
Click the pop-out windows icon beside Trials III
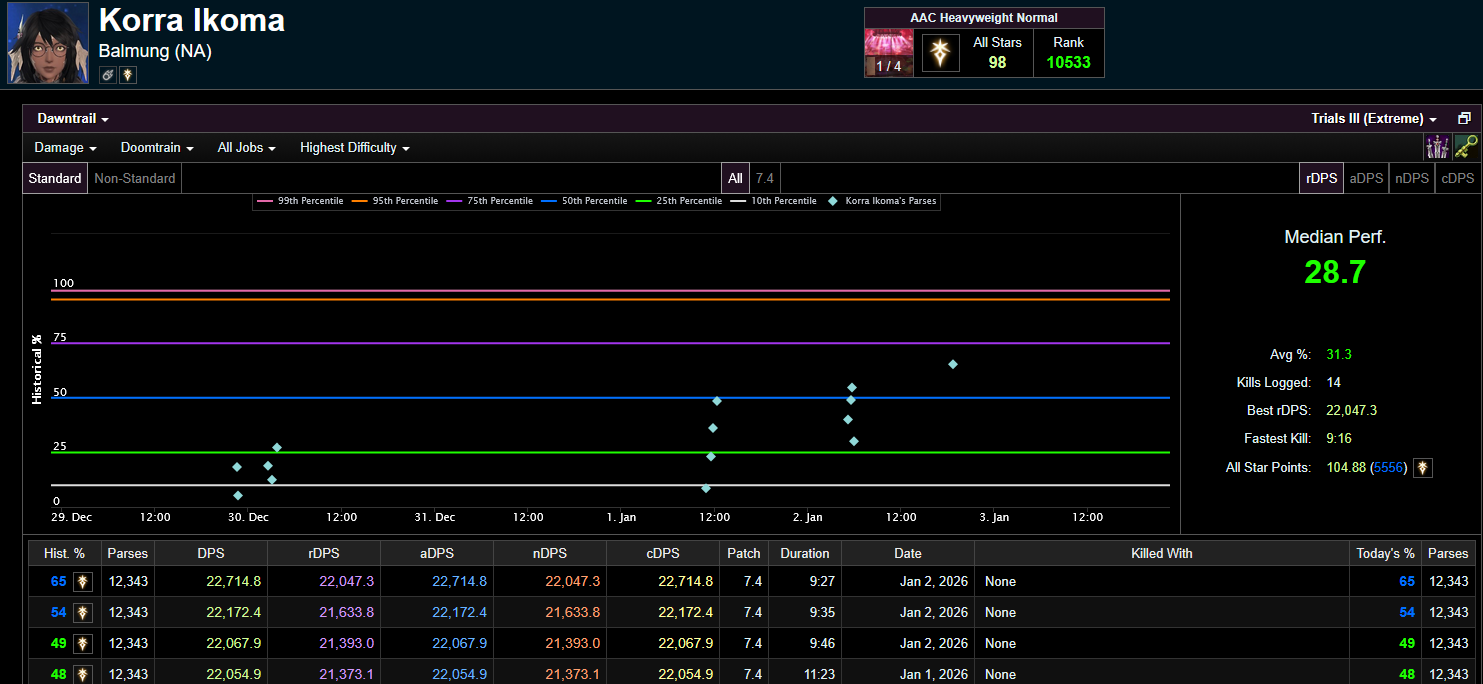coord(1464,118)
